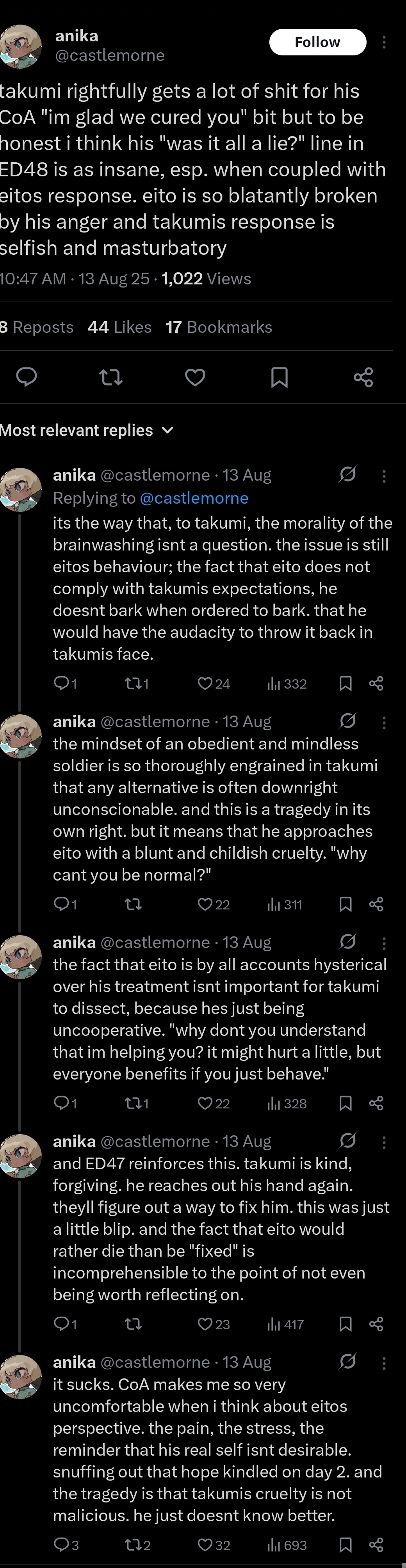406x1568 pixels.
Task: Bookmark the main tweet
Action: click(x=279, y=377)
